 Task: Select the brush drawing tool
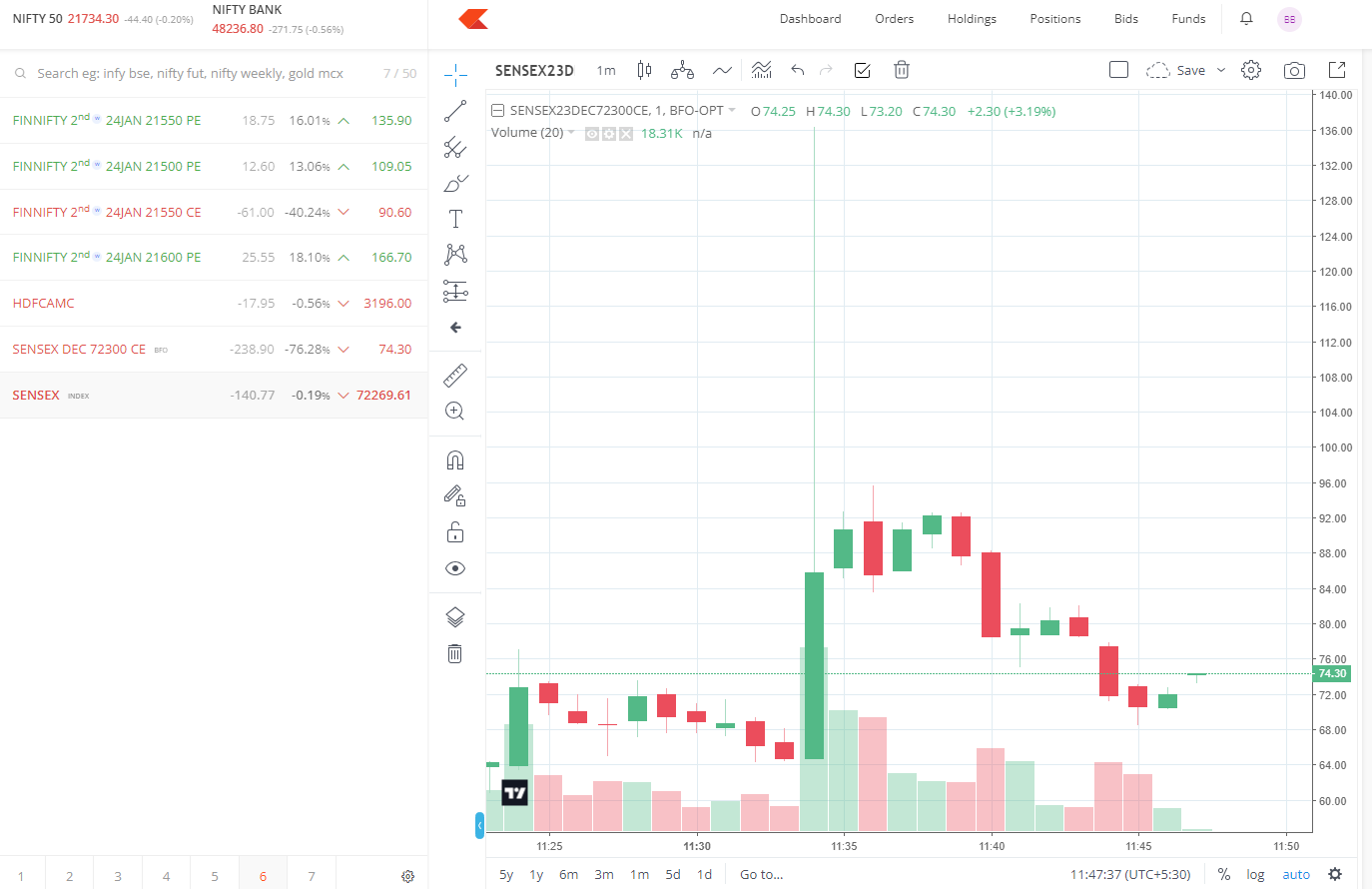[455, 183]
